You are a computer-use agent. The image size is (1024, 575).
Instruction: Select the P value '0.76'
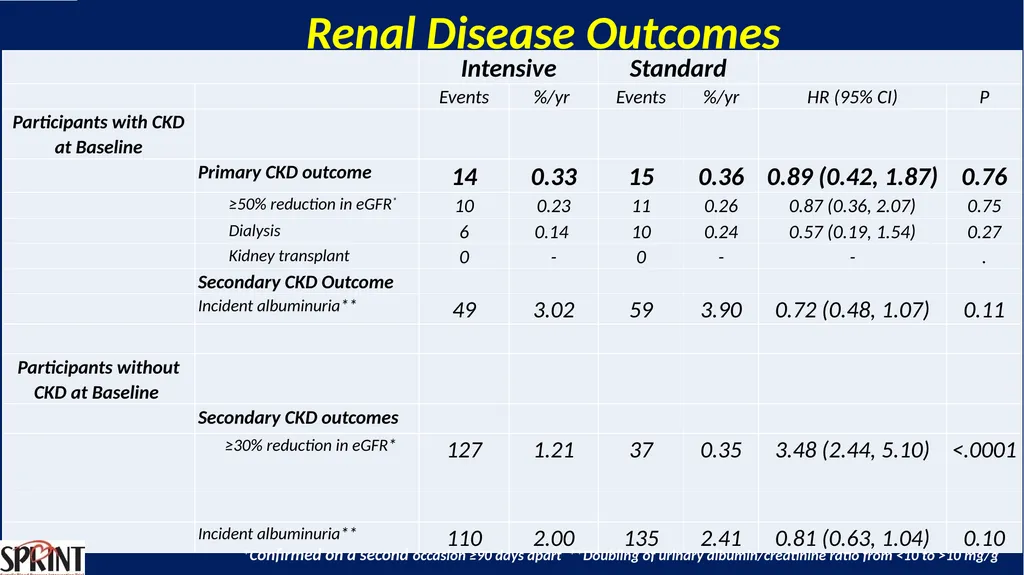984,177
